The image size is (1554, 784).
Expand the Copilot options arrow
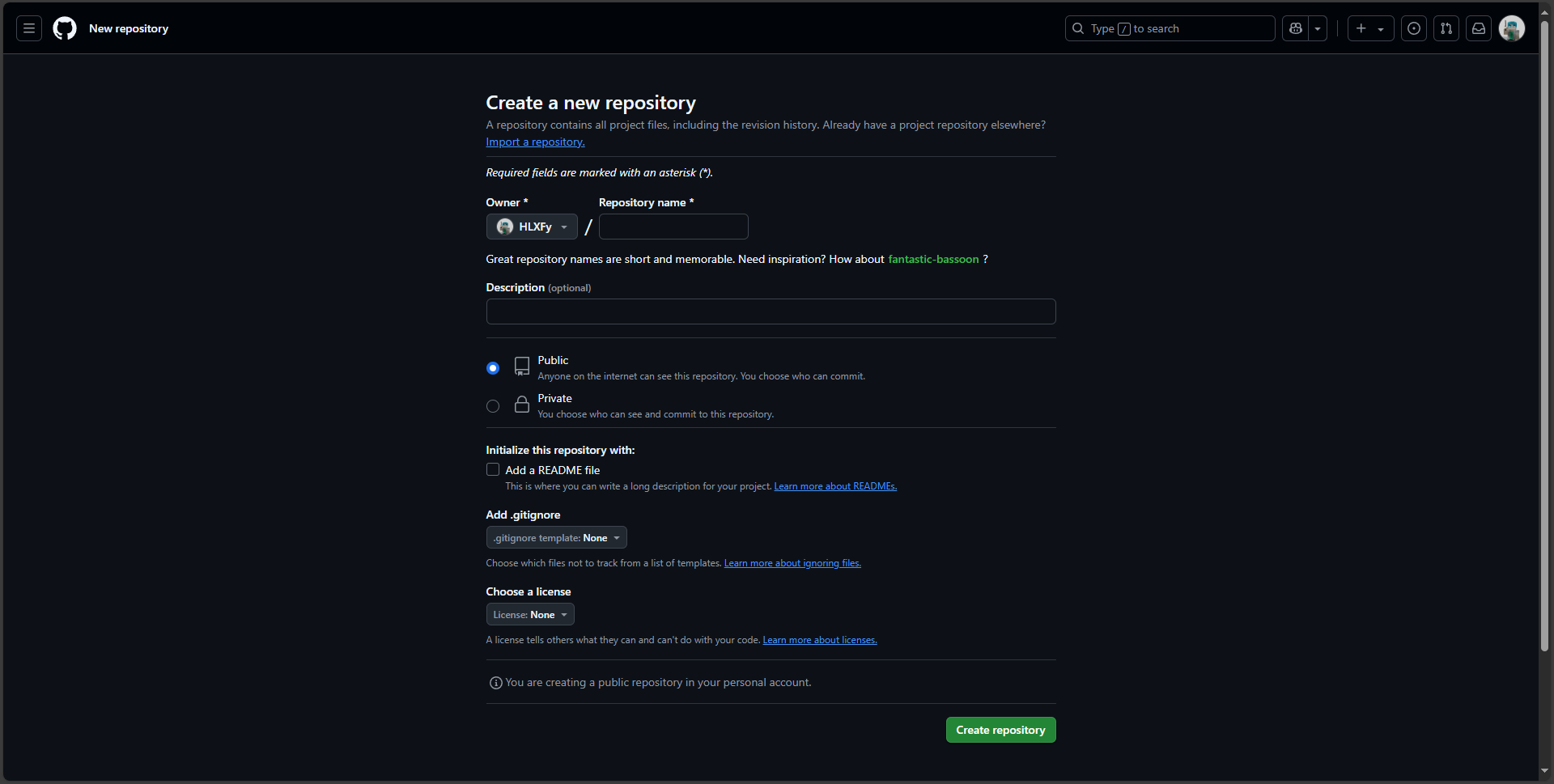click(1318, 28)
